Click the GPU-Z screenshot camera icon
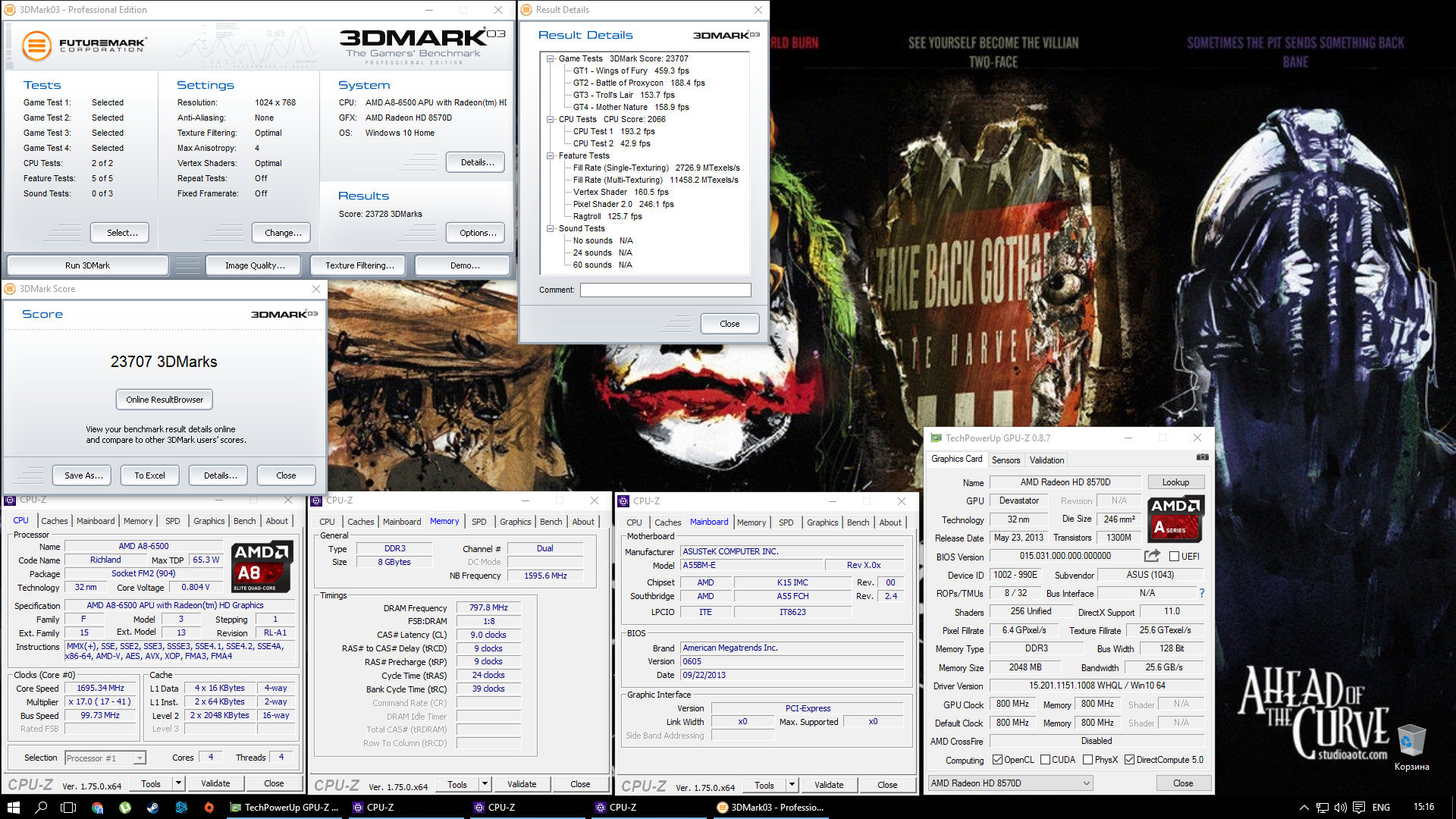This screenshot has width=1456, height=819. 1202,457
